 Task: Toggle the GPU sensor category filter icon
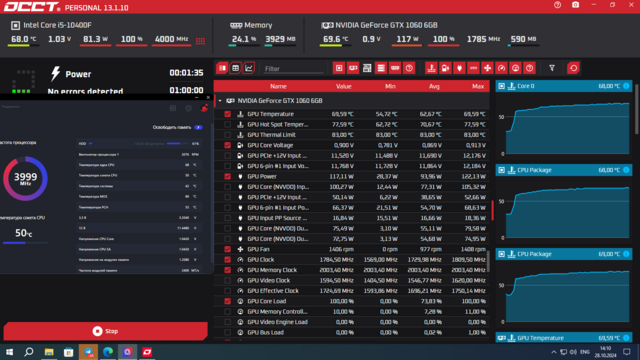pos(353,68)
